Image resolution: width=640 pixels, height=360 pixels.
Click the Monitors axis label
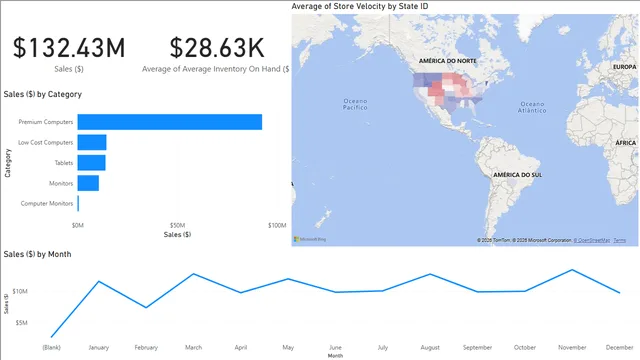click(x=61, y=184)
